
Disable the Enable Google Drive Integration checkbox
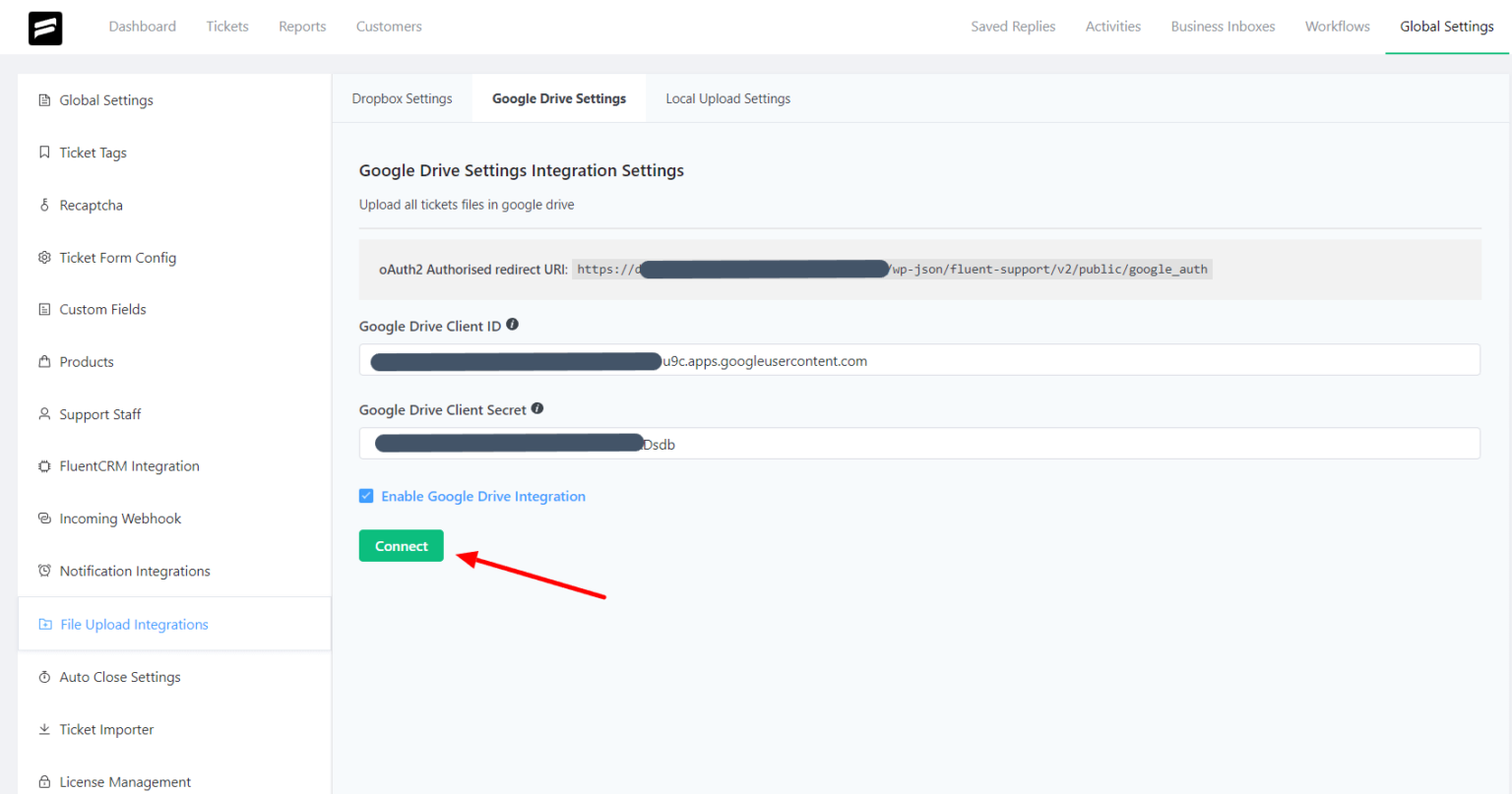(x=366, y=496)
